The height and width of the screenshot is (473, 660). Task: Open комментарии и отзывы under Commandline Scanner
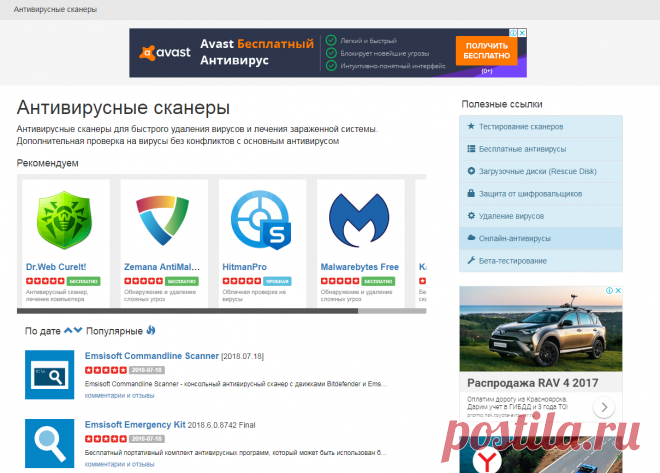(120, 396)
